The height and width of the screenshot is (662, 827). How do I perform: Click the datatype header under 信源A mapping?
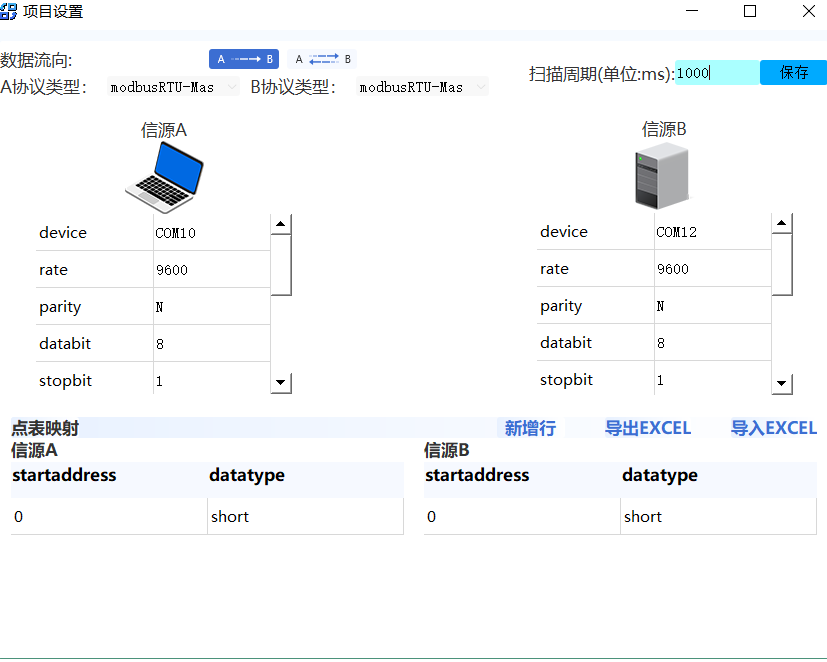[x=247, y=476]
